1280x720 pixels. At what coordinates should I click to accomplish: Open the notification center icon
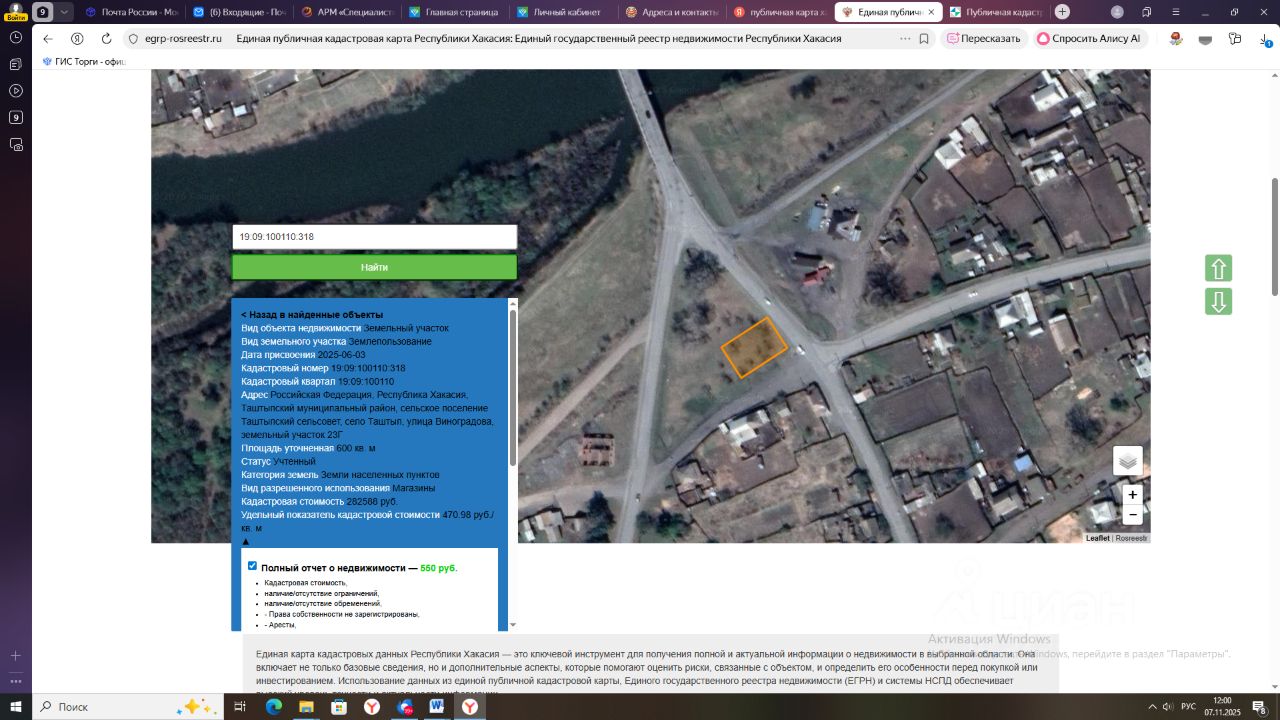point(1259,707)
